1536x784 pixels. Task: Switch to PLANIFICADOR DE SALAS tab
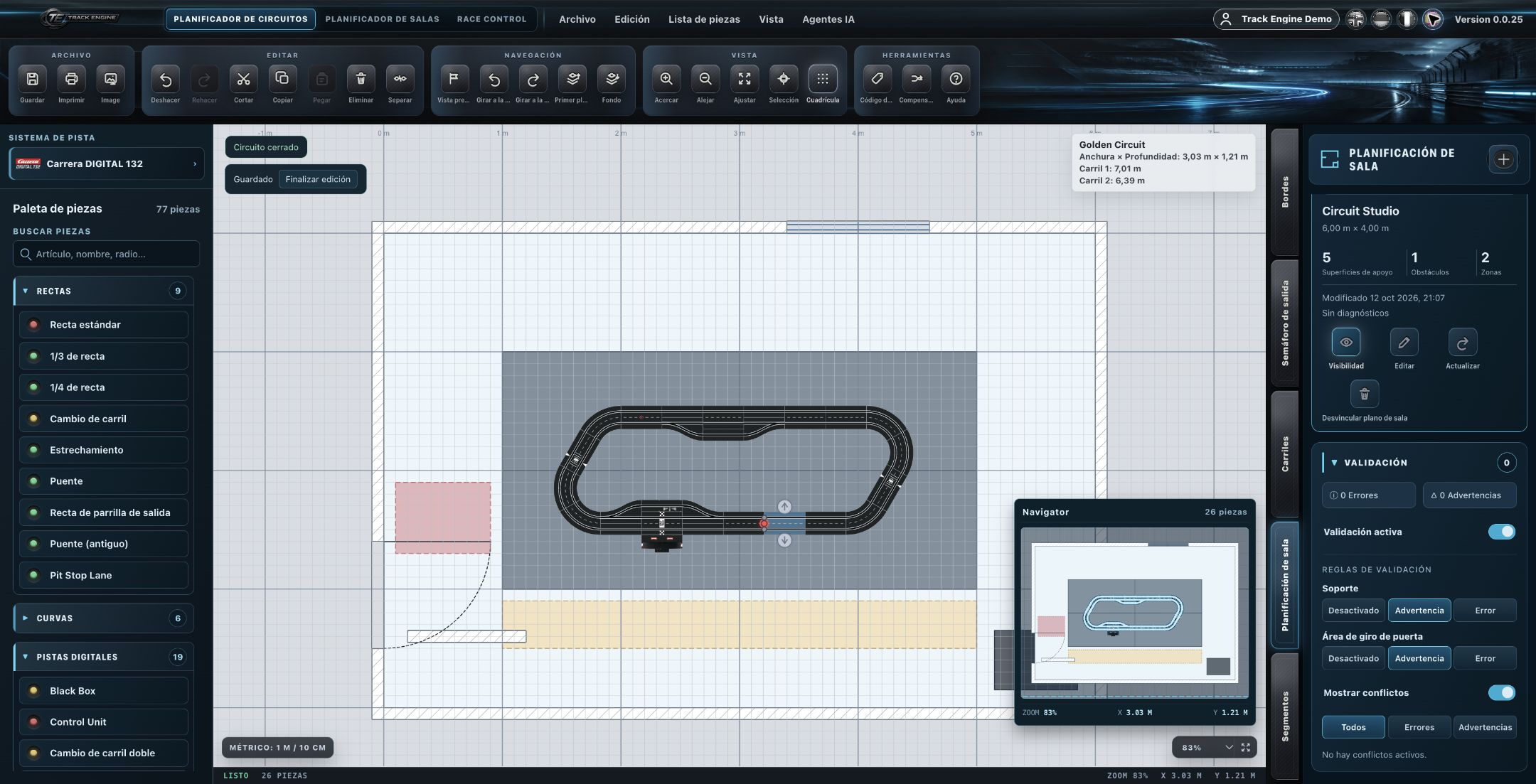tap(382, 19)
